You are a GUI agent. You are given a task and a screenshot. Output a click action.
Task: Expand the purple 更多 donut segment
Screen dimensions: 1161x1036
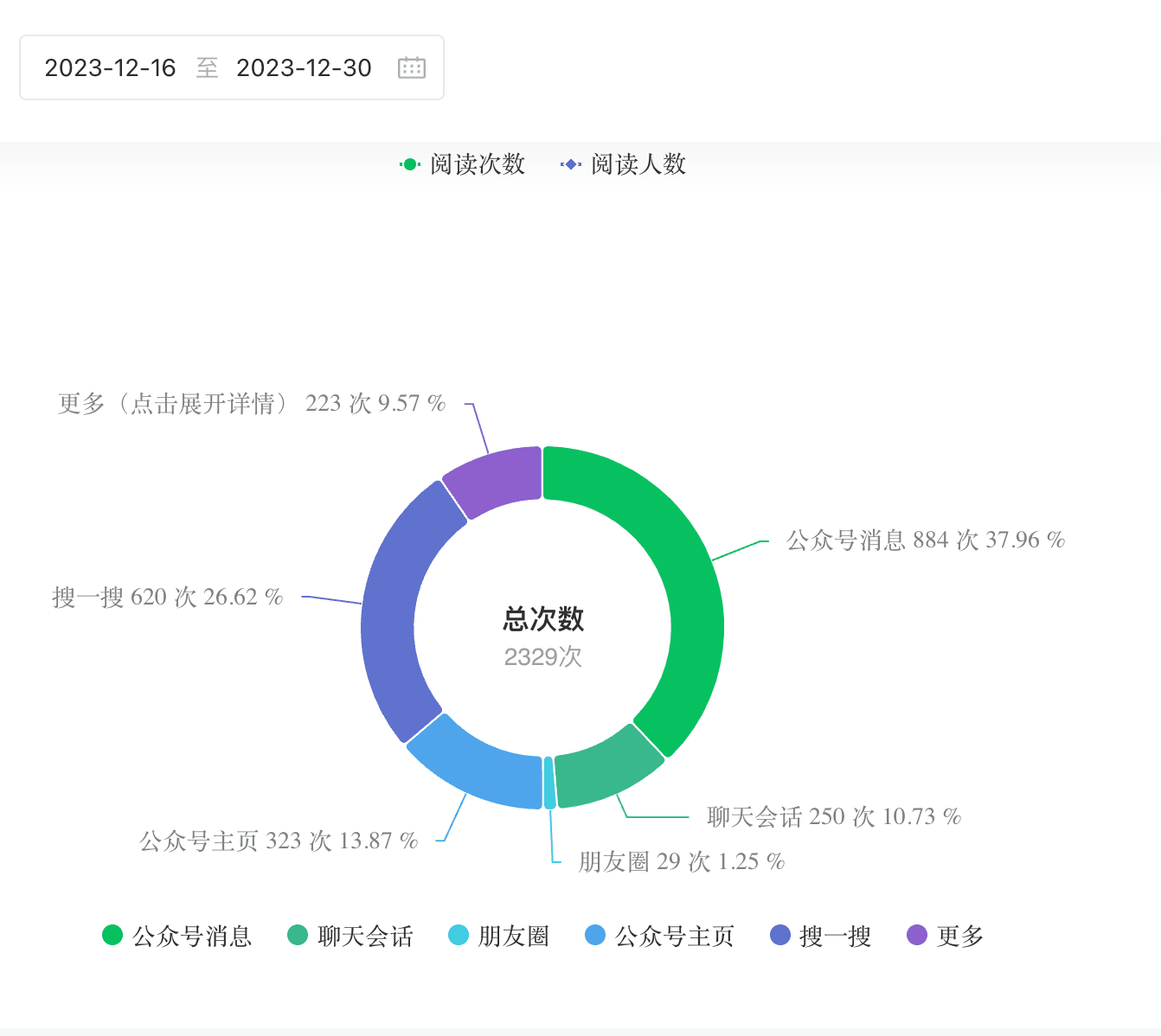tap(497, 477)
